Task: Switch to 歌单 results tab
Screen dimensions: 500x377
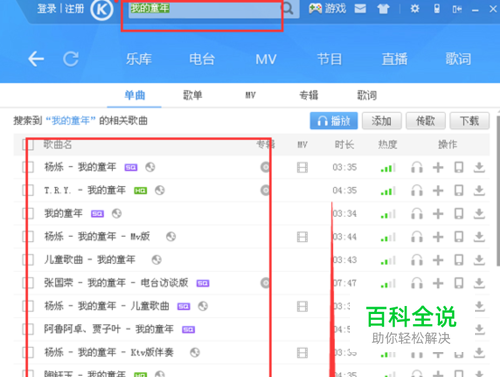Action: (x=193, y=95)
